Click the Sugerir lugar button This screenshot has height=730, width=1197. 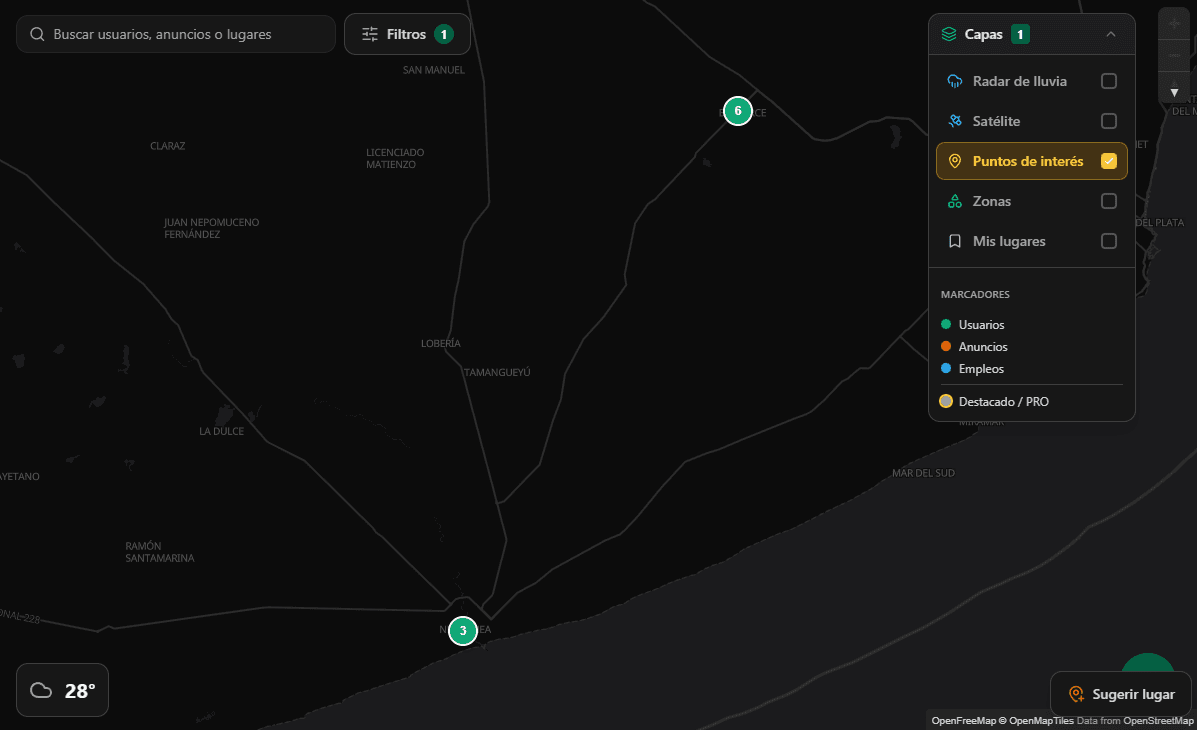click(x=1120, y=694)
